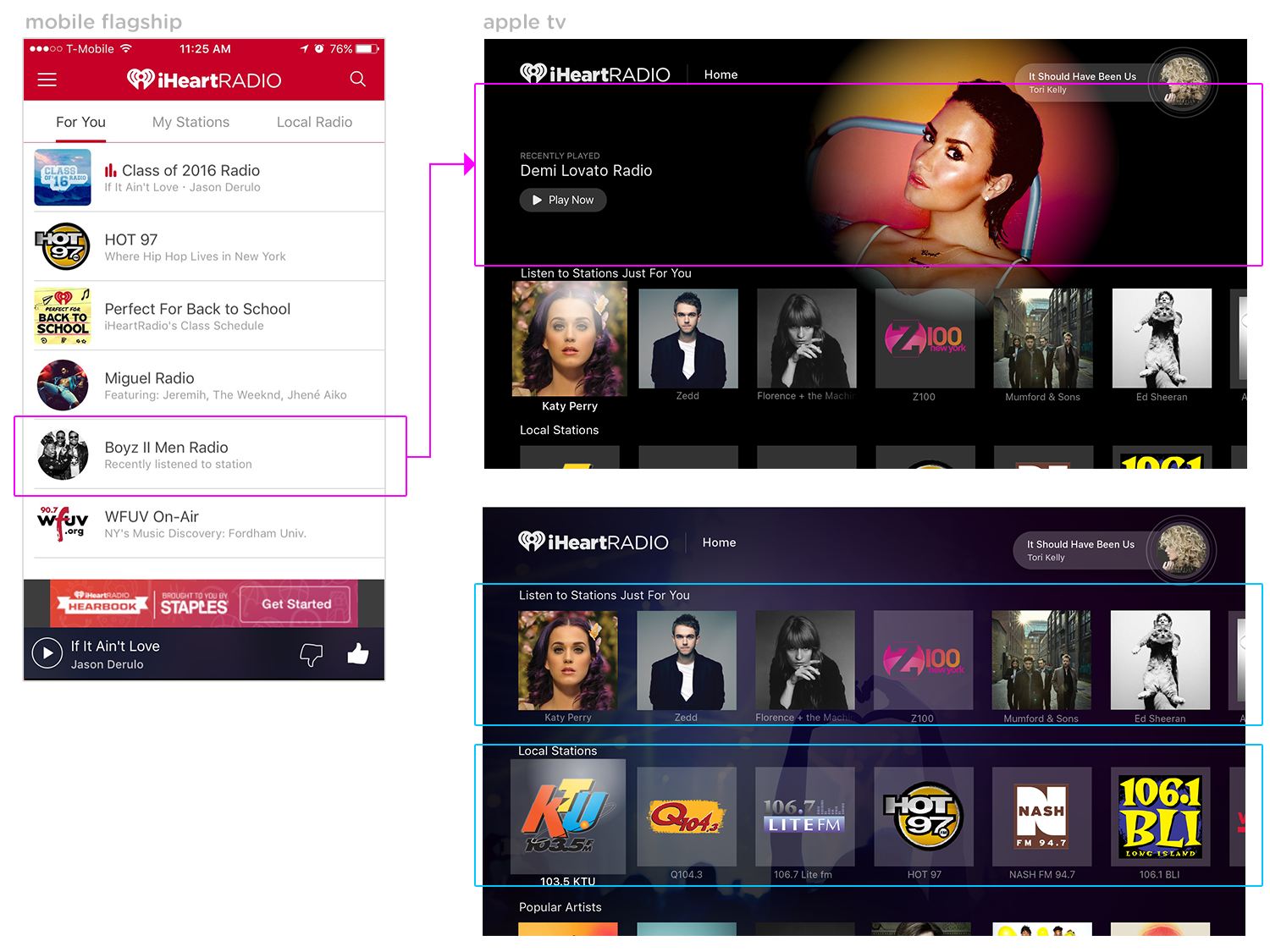Tap the search magnifier in the mobile header

coord(358,80)
